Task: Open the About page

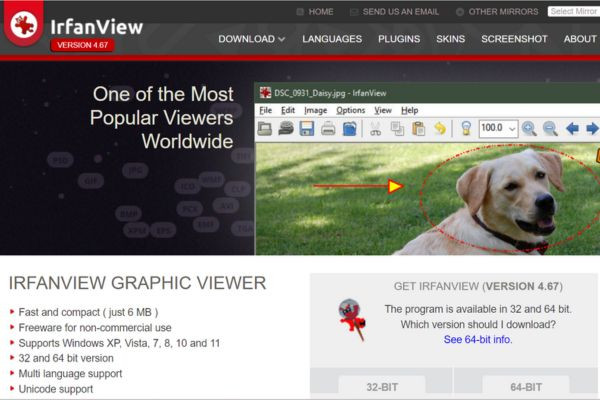Action: 580,39
